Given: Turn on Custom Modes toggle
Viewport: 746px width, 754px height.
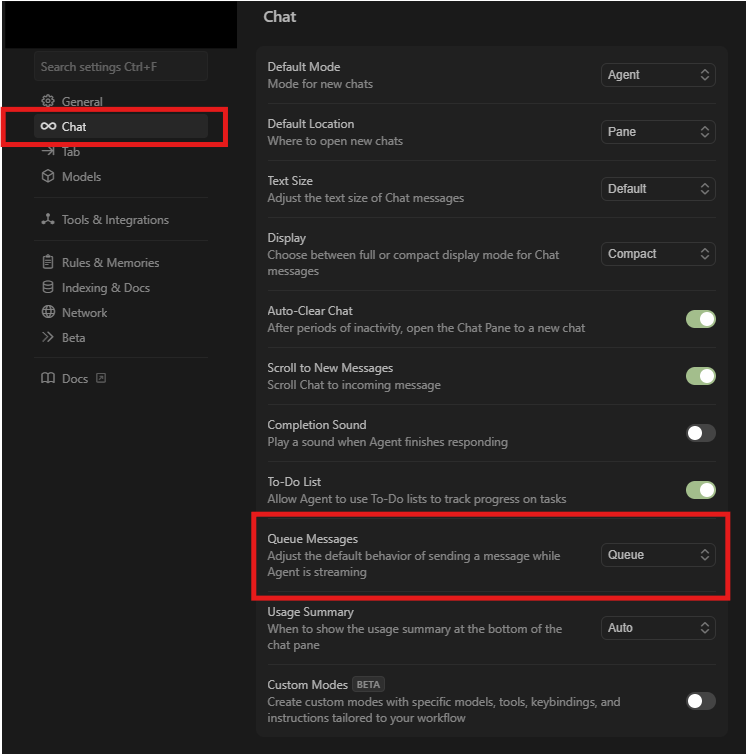Looking at the screenshot, I should (700, 701).
